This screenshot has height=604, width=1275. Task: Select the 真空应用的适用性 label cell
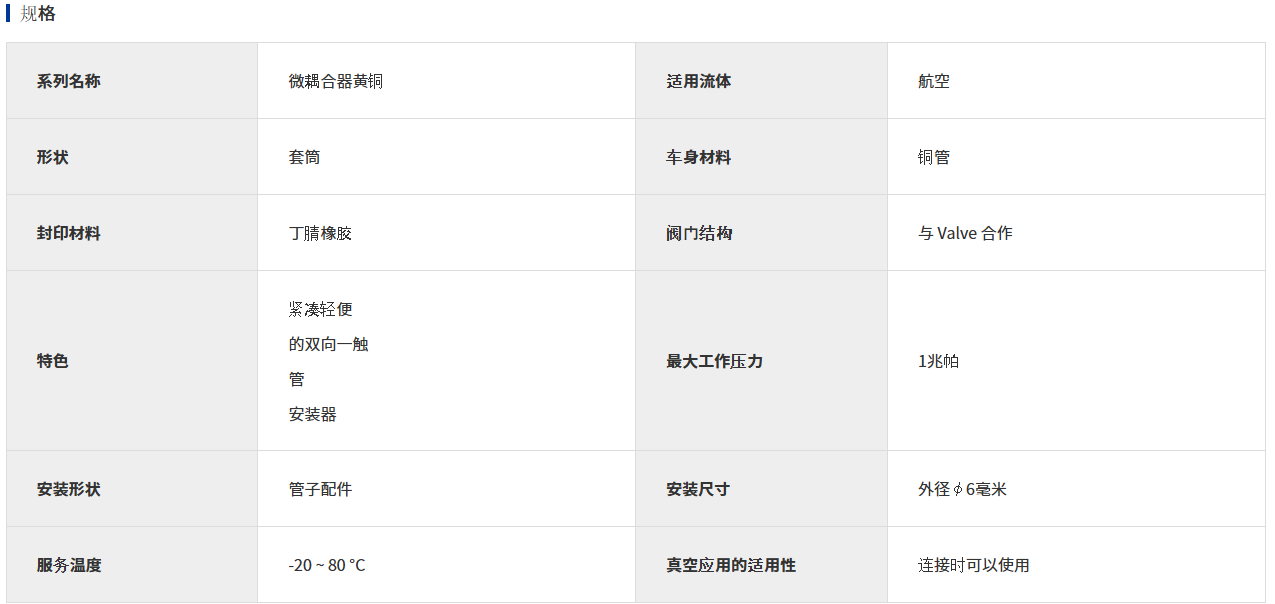731,565
